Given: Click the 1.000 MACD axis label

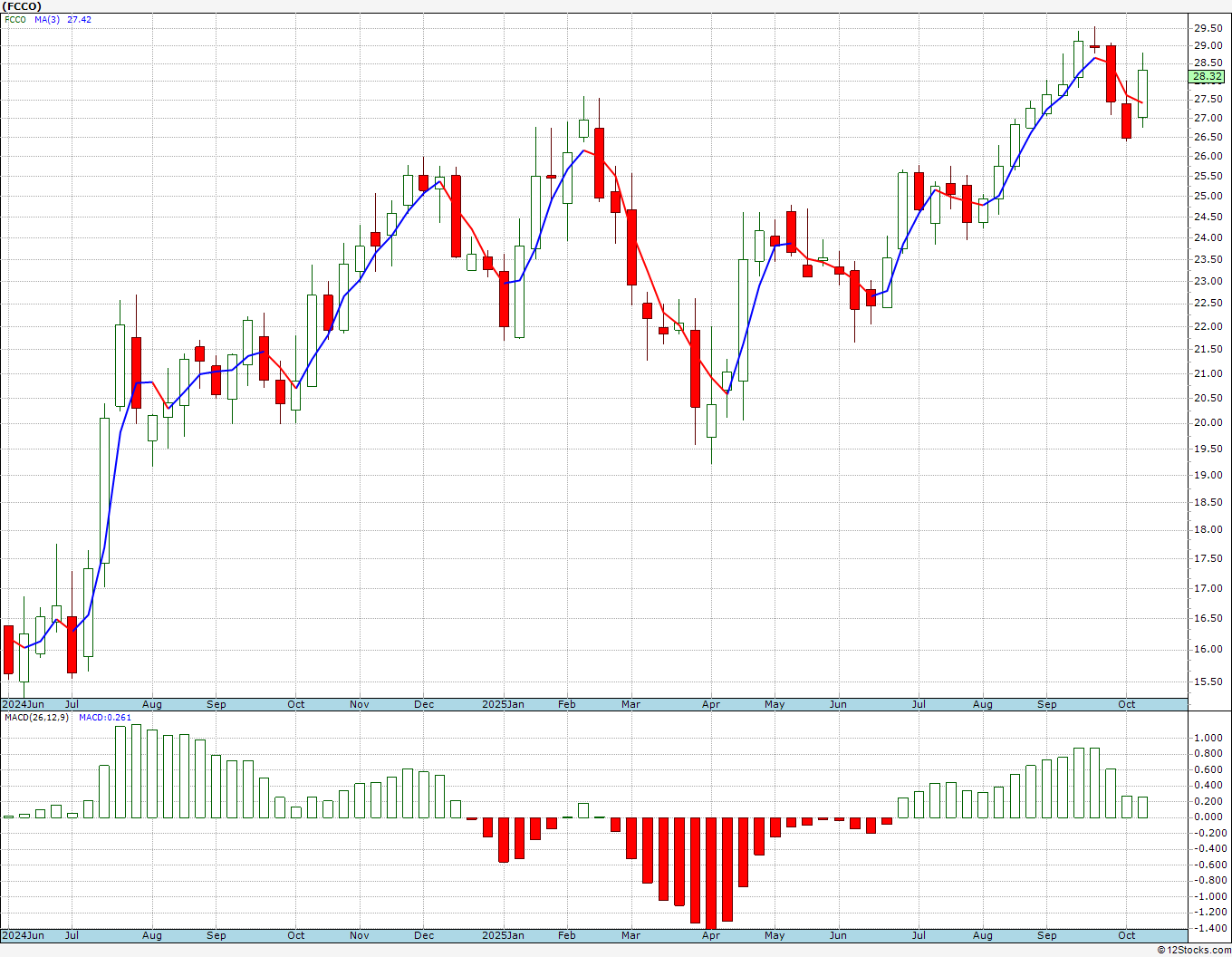Looking at the screenshot, I should (x=1208, y=738).
